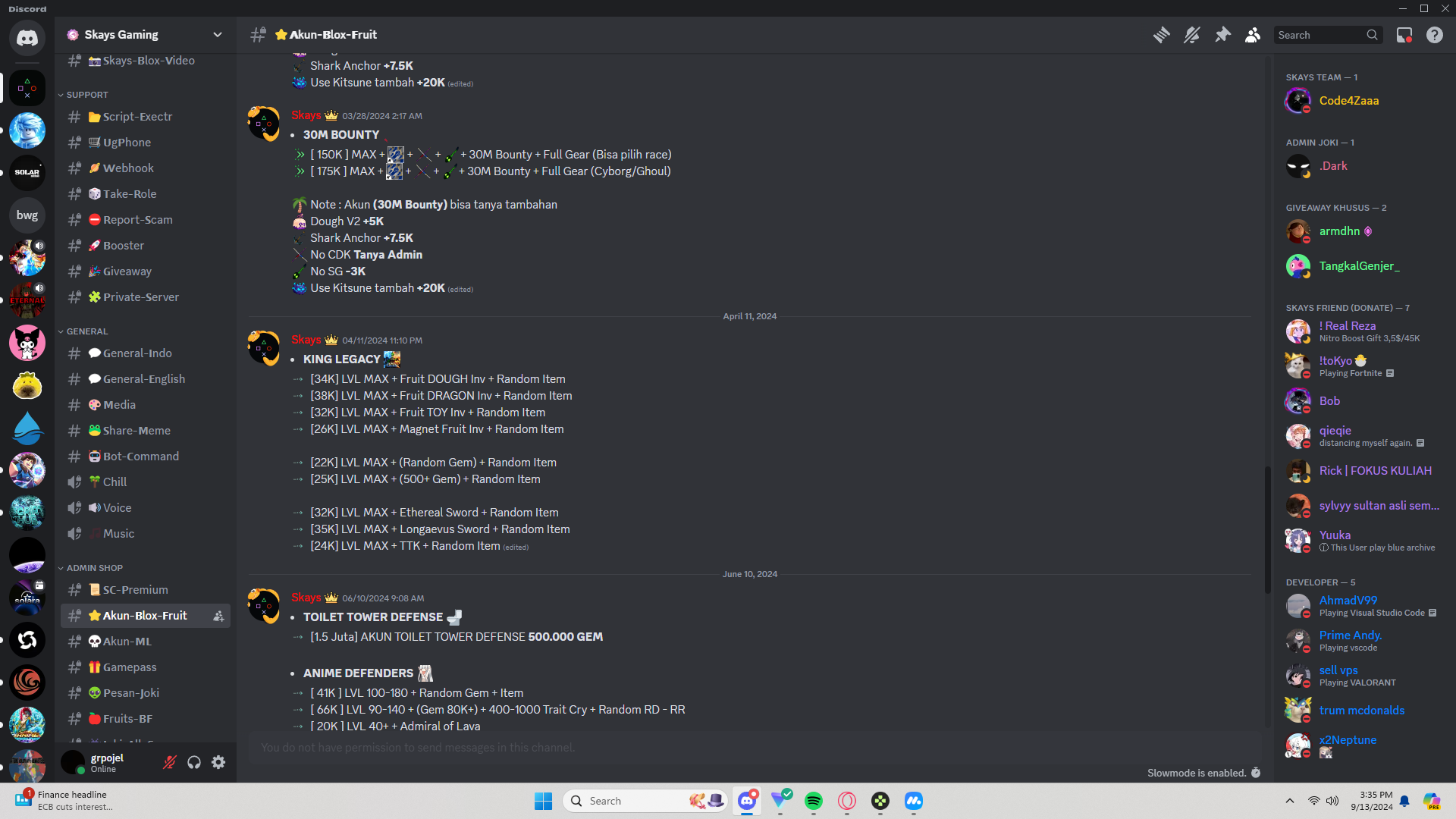Open the Gamepass channel
The height and width of the screenshot is (819, 1456).
click(x=146, y=667)
